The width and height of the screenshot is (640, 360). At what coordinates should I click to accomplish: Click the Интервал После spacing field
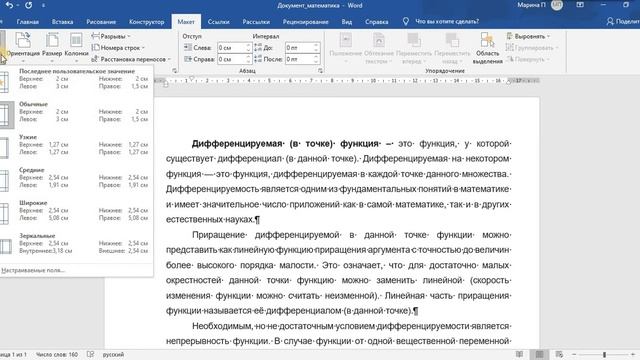299,59
